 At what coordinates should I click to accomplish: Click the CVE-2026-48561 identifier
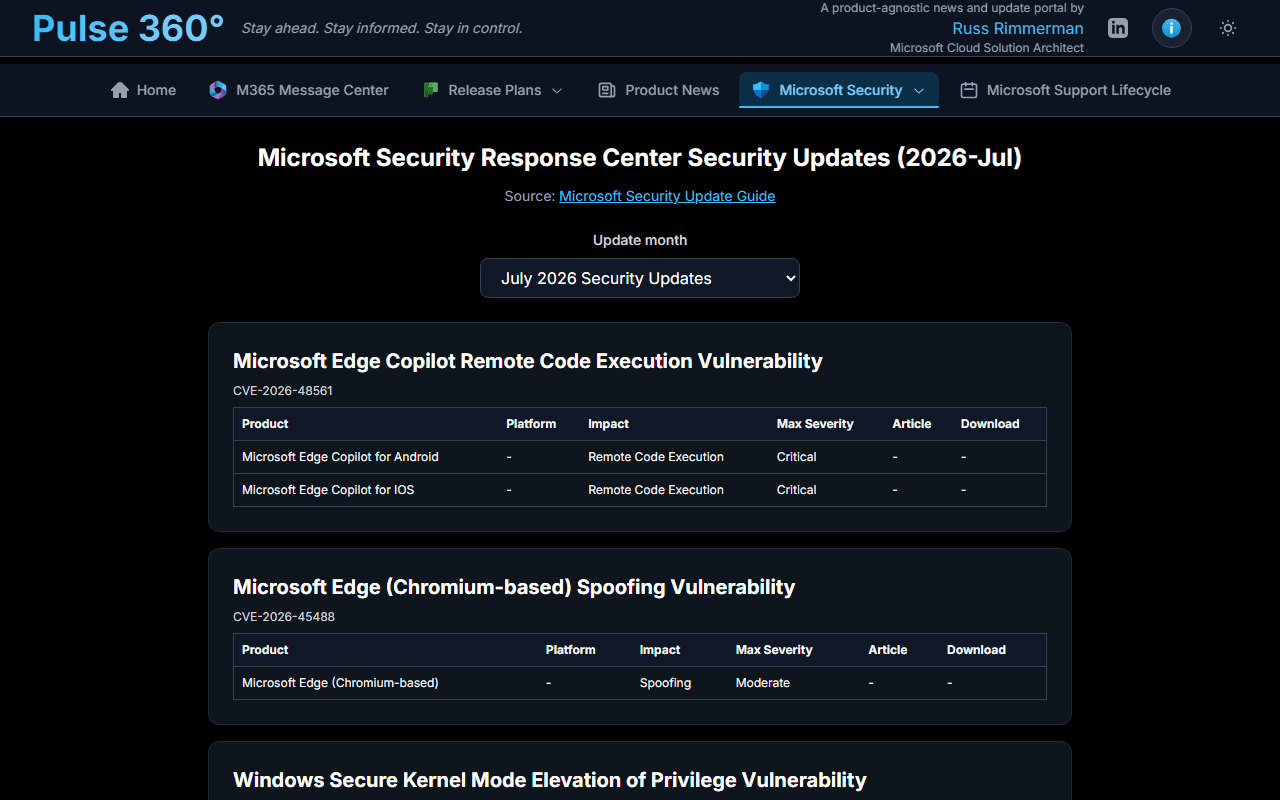click(283, 391)
